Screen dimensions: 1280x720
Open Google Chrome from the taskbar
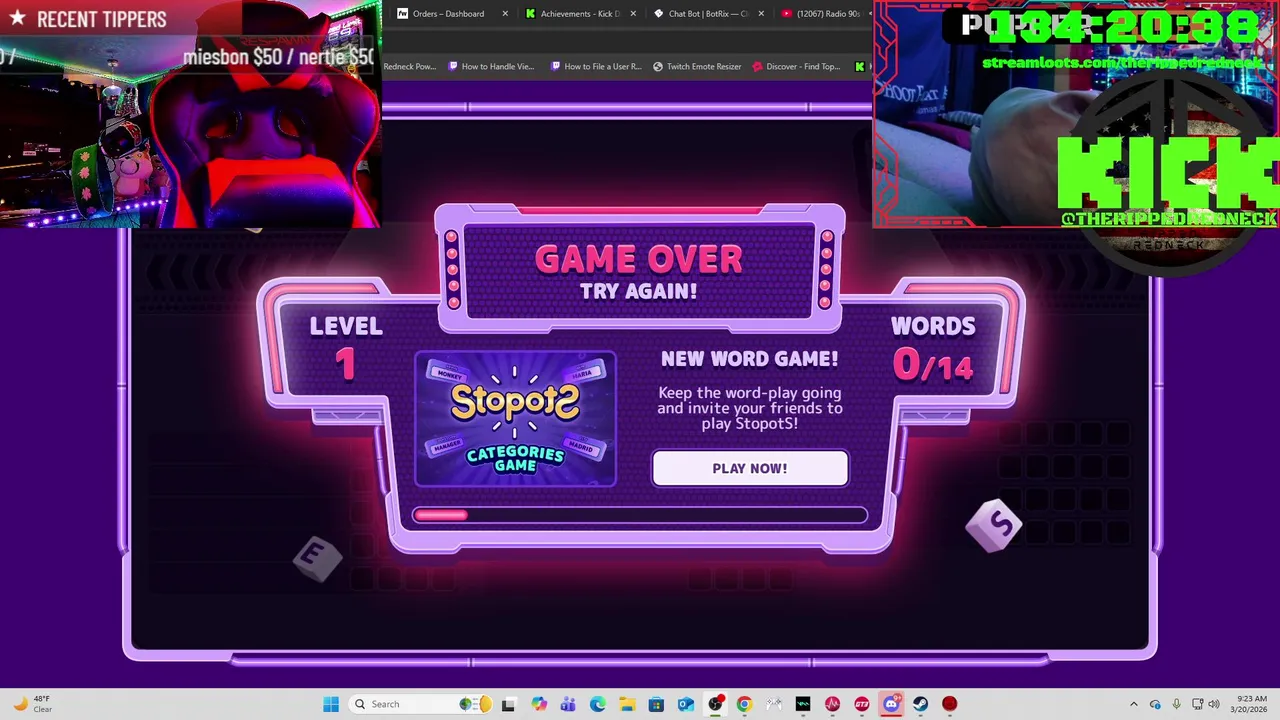(x=744, y=704)
